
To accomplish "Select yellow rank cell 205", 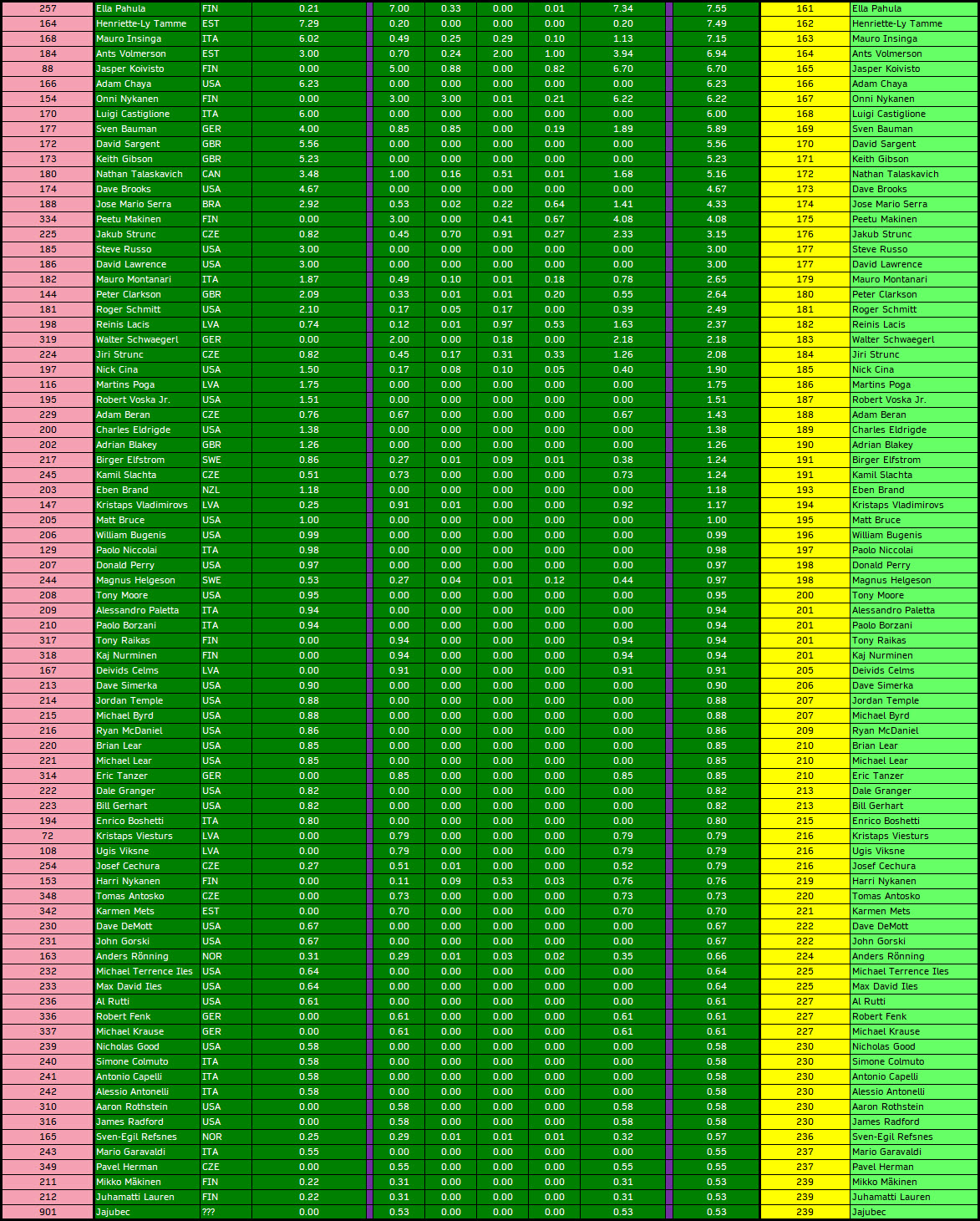I will [805, 670].
